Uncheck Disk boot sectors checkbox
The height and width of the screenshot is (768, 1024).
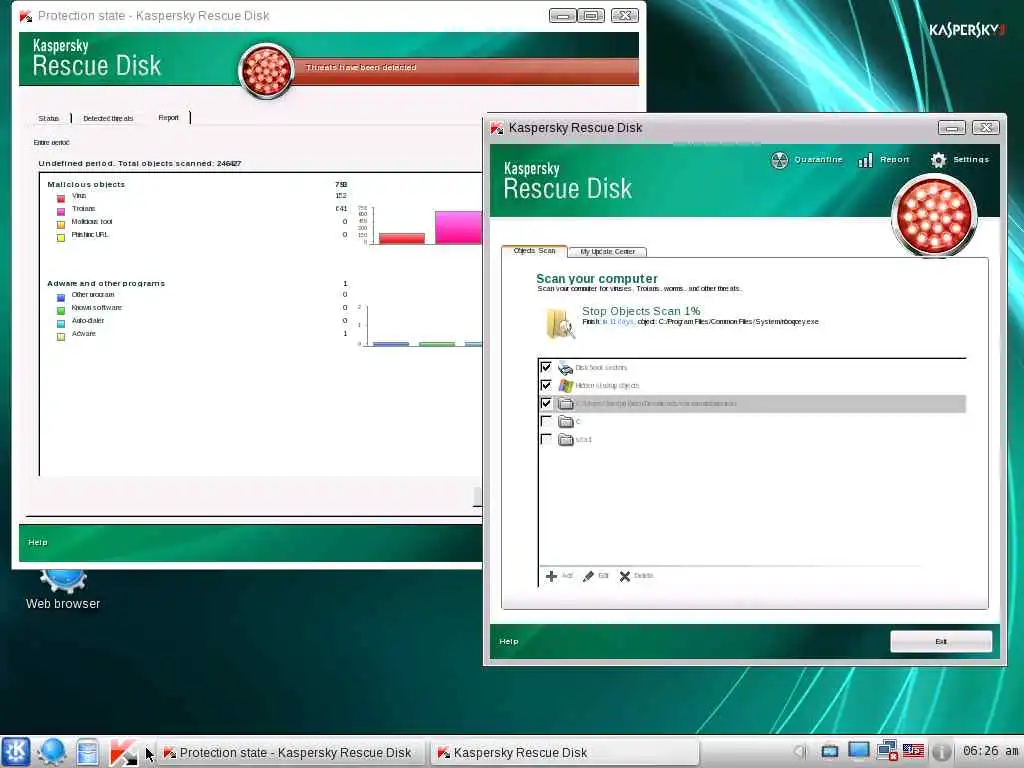coord(546,367)
